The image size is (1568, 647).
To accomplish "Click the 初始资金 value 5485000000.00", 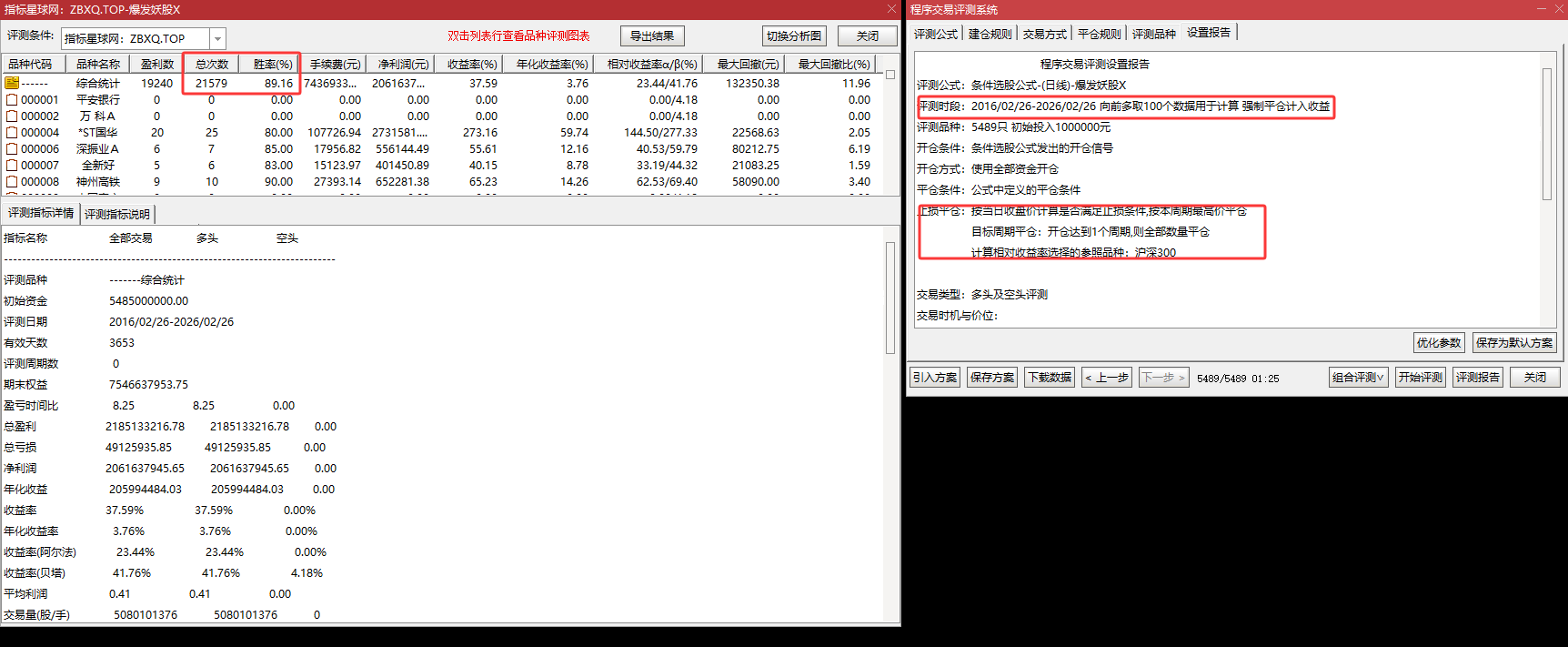I will coord(149,301).
